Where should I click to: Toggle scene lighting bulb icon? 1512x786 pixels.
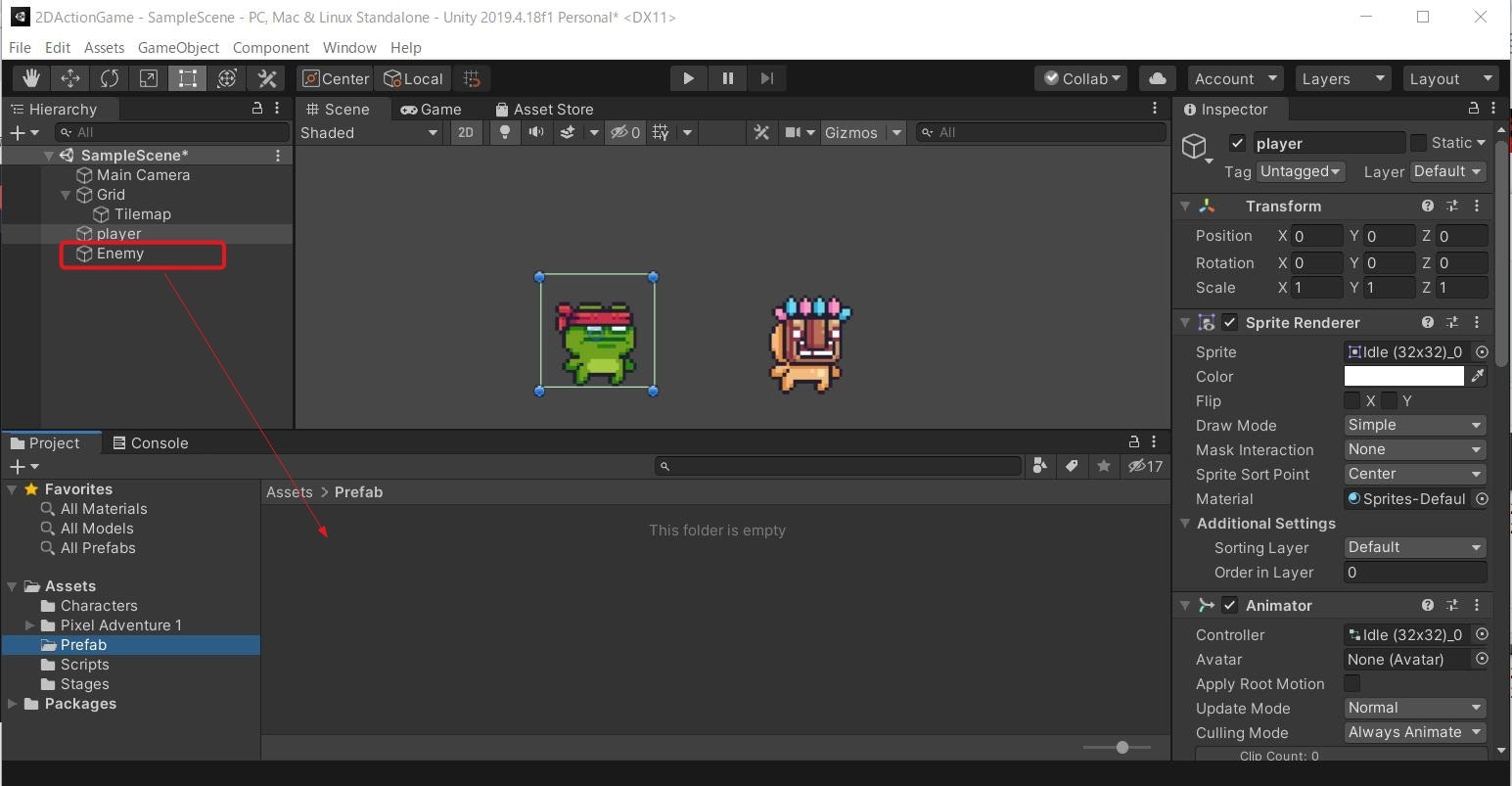(505, 132)
